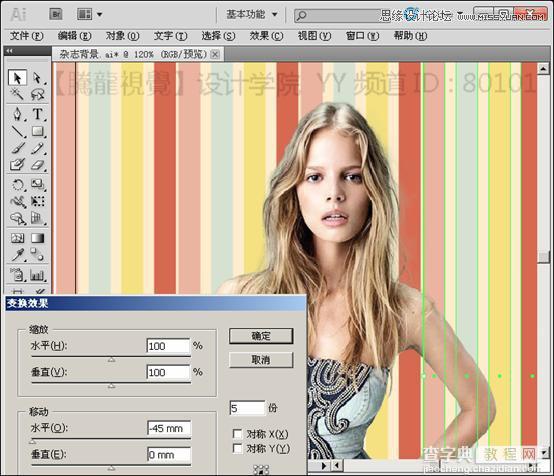Open the 帮助(H) menu
The height and width of the screenshot is (476, 554).
[x=410, y=36]
